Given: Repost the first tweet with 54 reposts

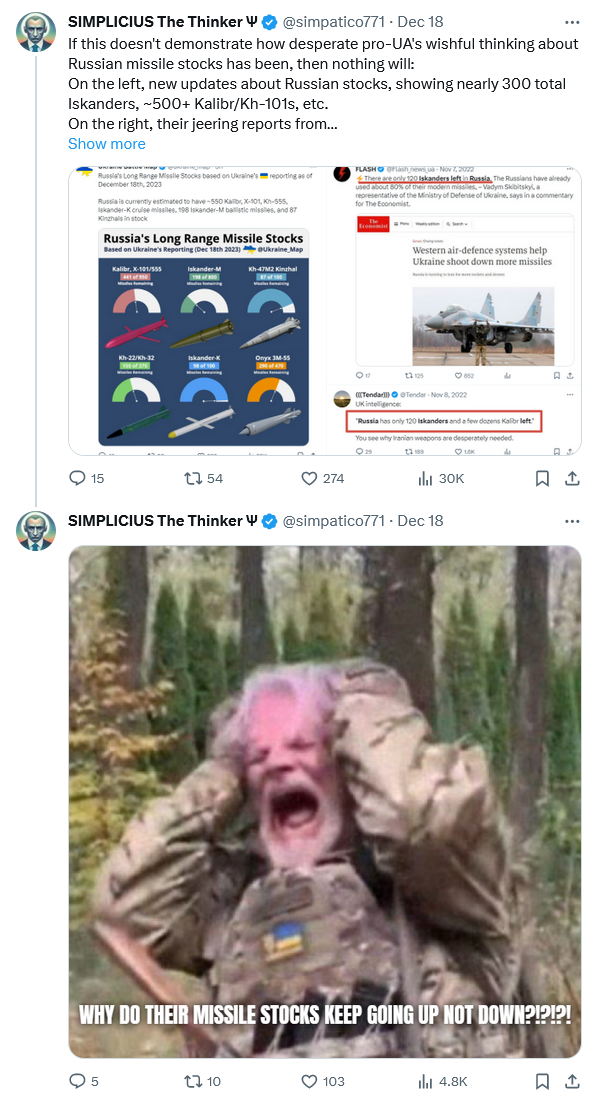Looking at the screenshot, I should click(203, 478).
